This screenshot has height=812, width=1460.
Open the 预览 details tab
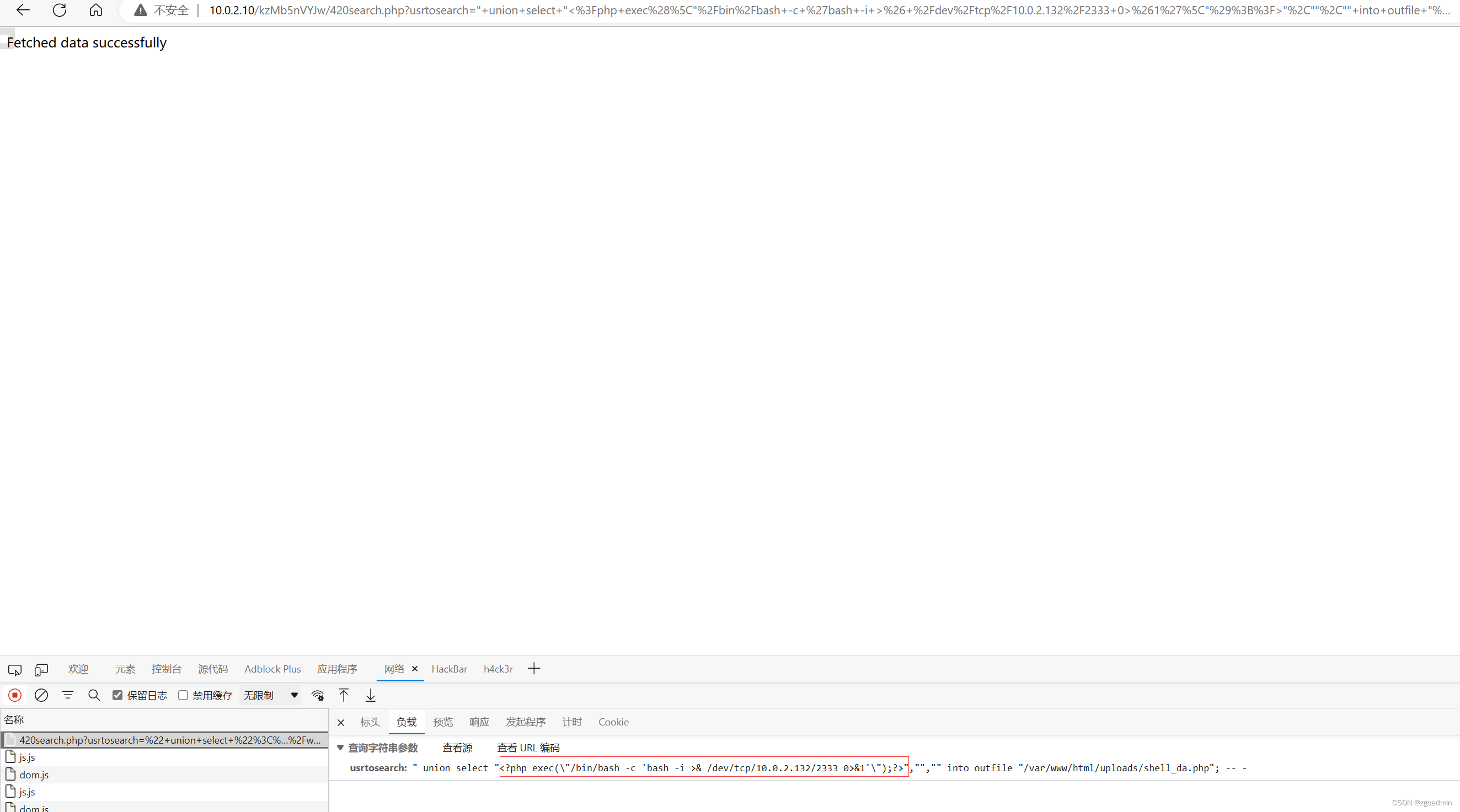(443, 722)
